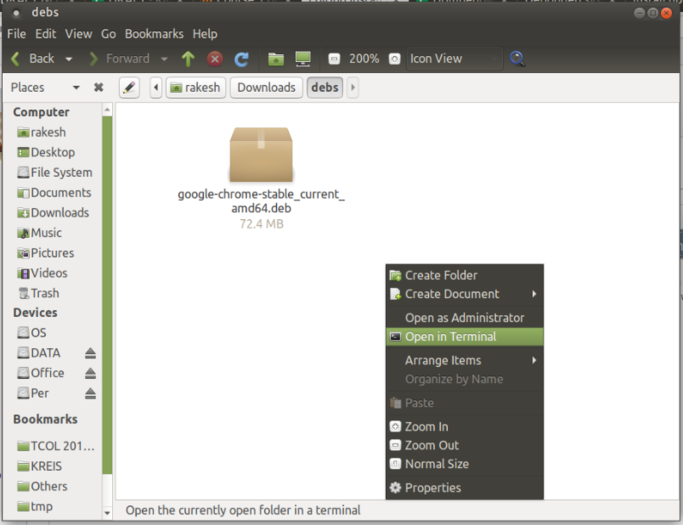Reload the current folder view
The width and height of the screenshot is (683, 525).
click(x=241, y=59)
